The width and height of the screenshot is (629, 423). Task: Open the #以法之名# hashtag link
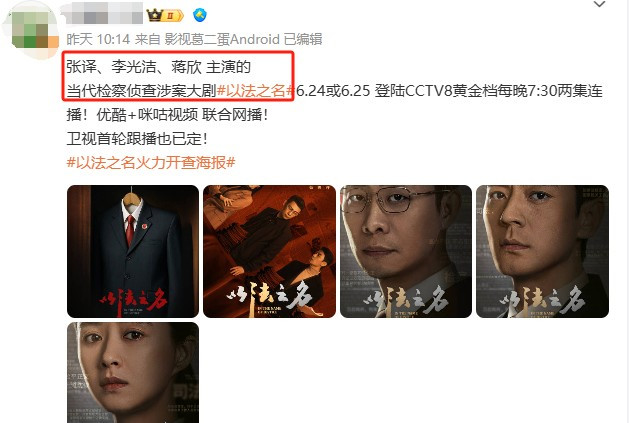pos(254,91)
